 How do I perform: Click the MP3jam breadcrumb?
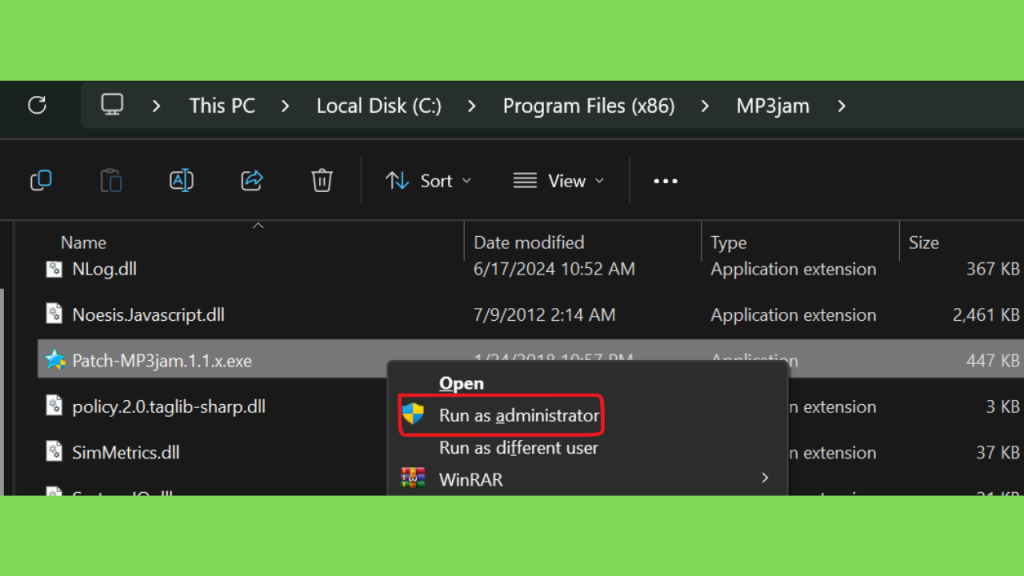click(773, 106)
